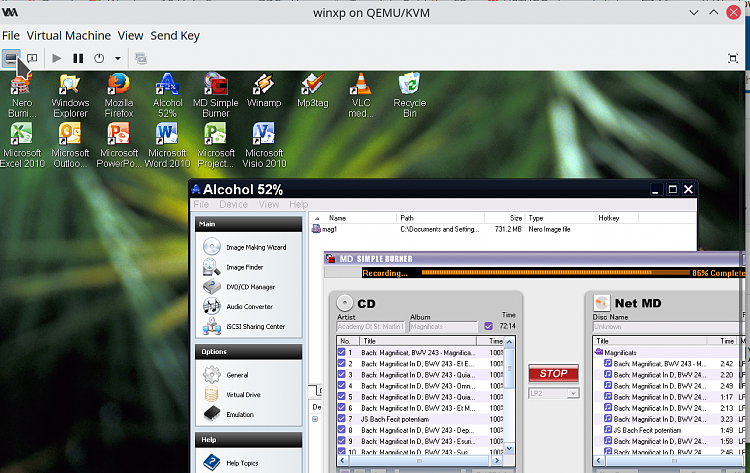Uncheck CD track 1 checkbox

point(342,352)
